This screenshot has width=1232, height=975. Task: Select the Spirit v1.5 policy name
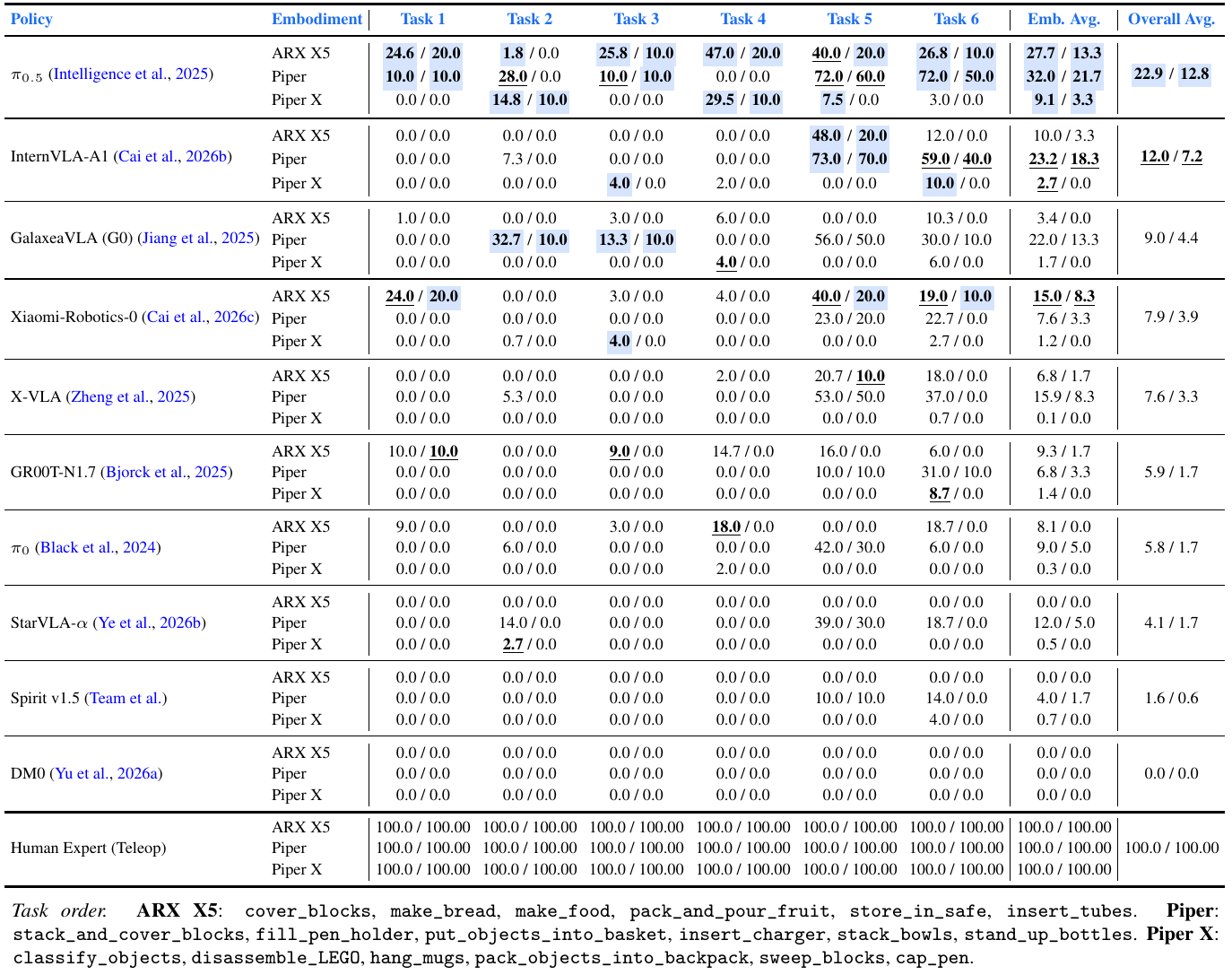[x=45, y=698]
